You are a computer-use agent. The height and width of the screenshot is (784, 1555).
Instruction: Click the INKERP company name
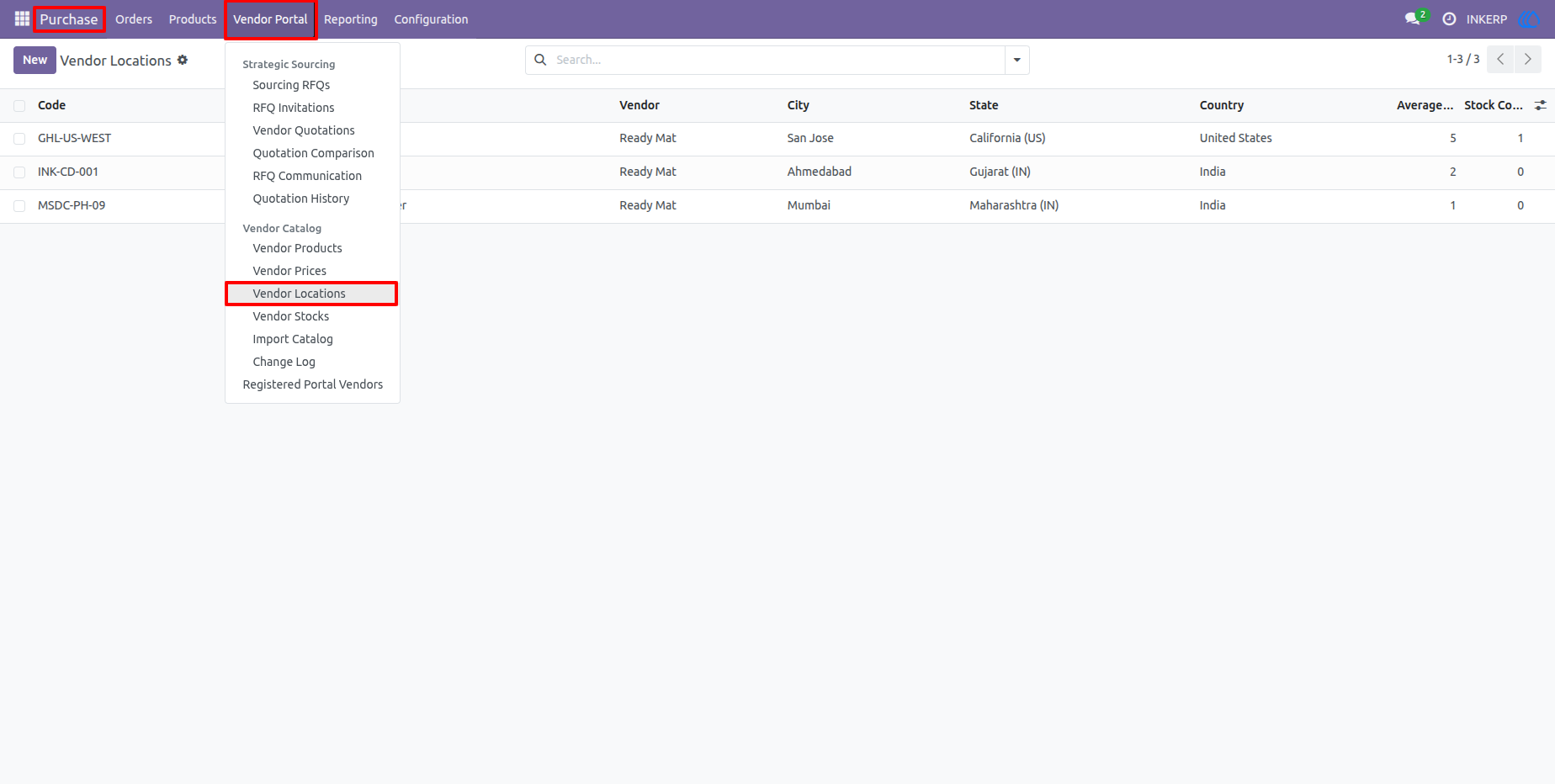point(1487,19)
